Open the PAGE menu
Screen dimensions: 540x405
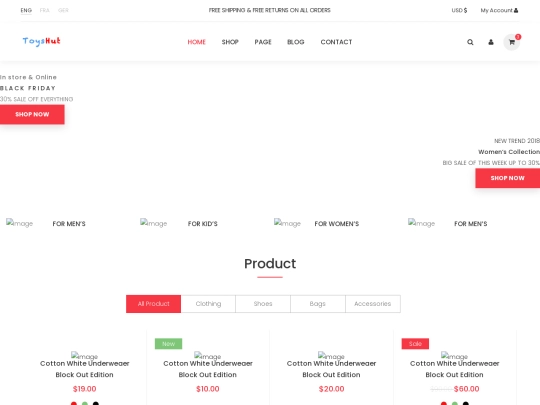(263, 42)
